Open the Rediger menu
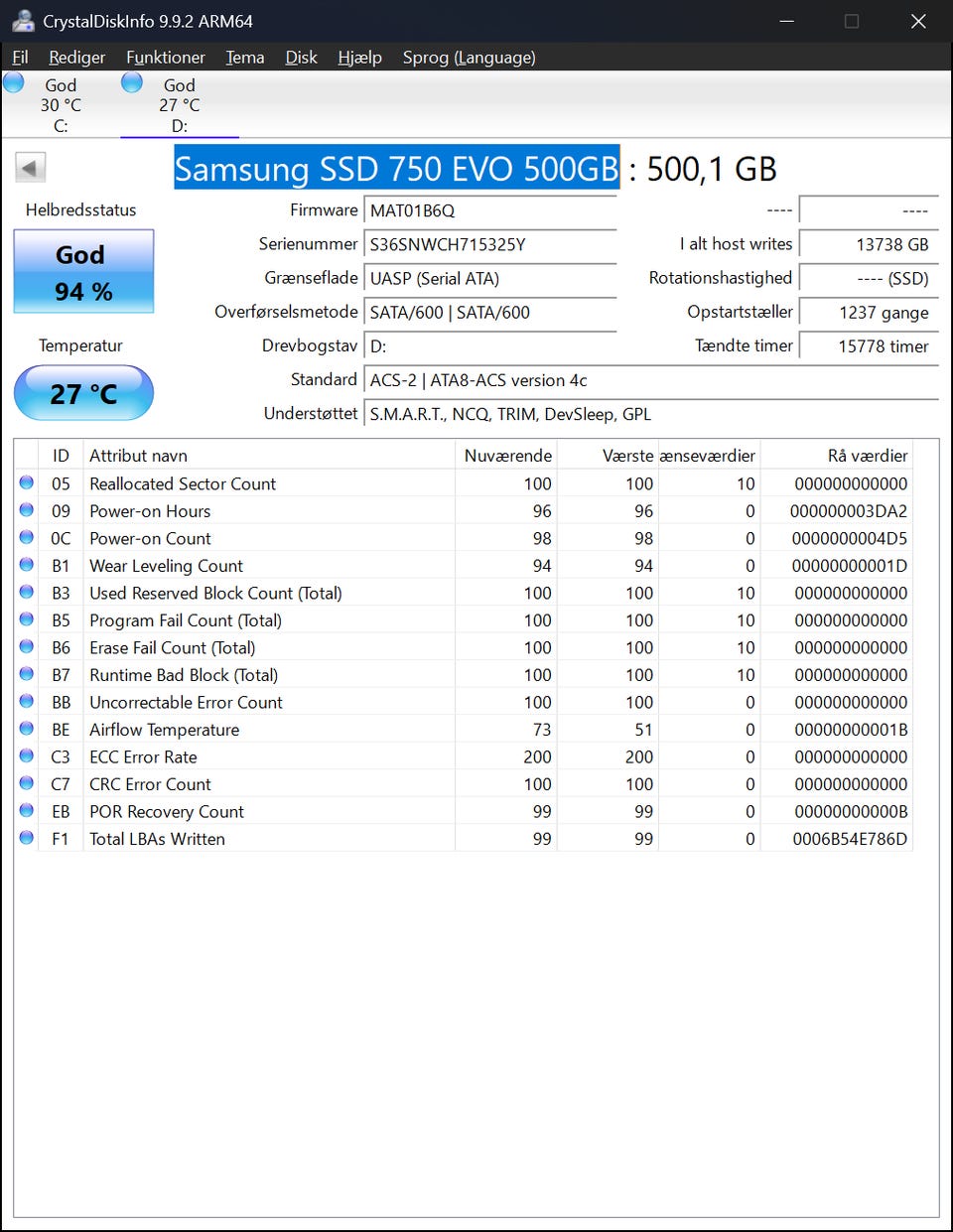The height and width of the screenshot is (1232, 953). (x=77, y=58)
